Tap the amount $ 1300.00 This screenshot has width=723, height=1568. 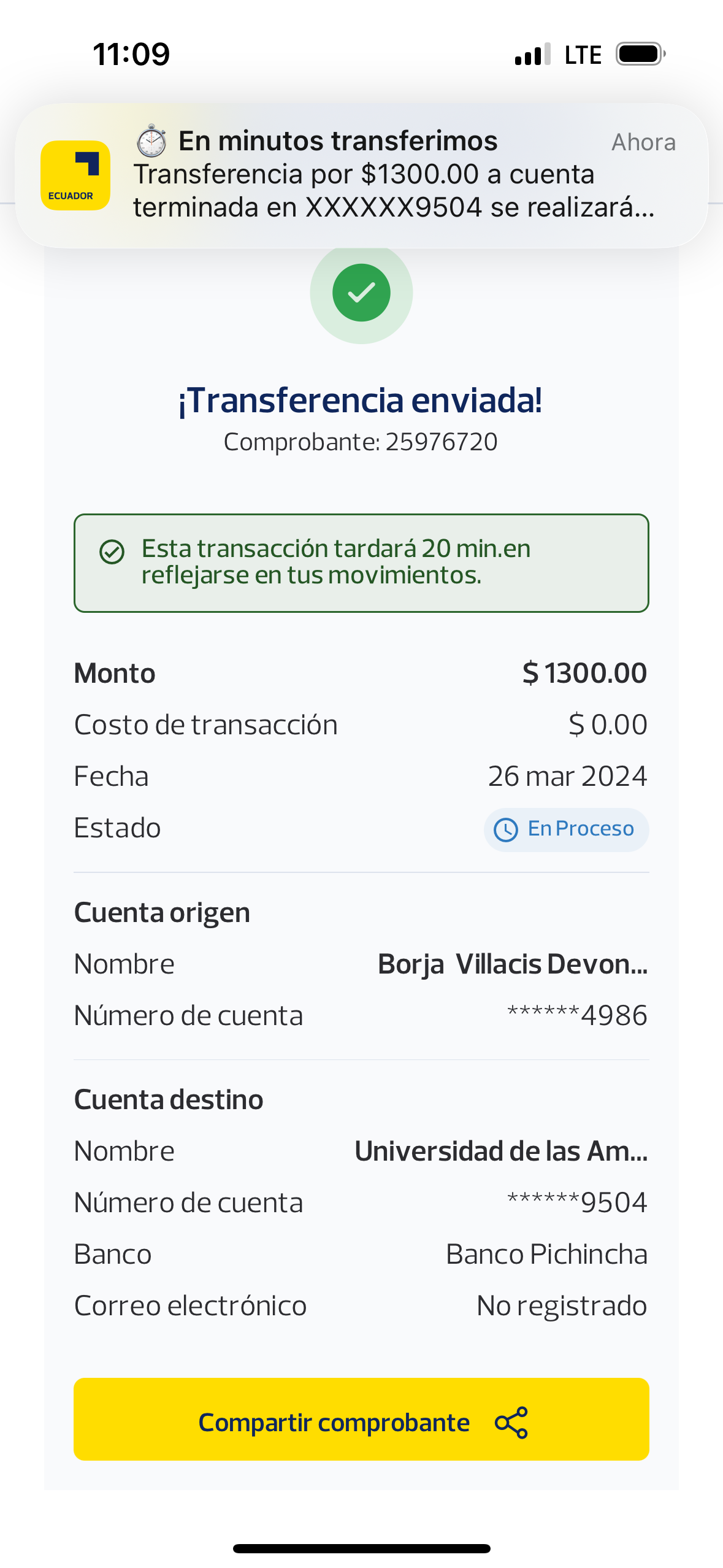(584, 673)
